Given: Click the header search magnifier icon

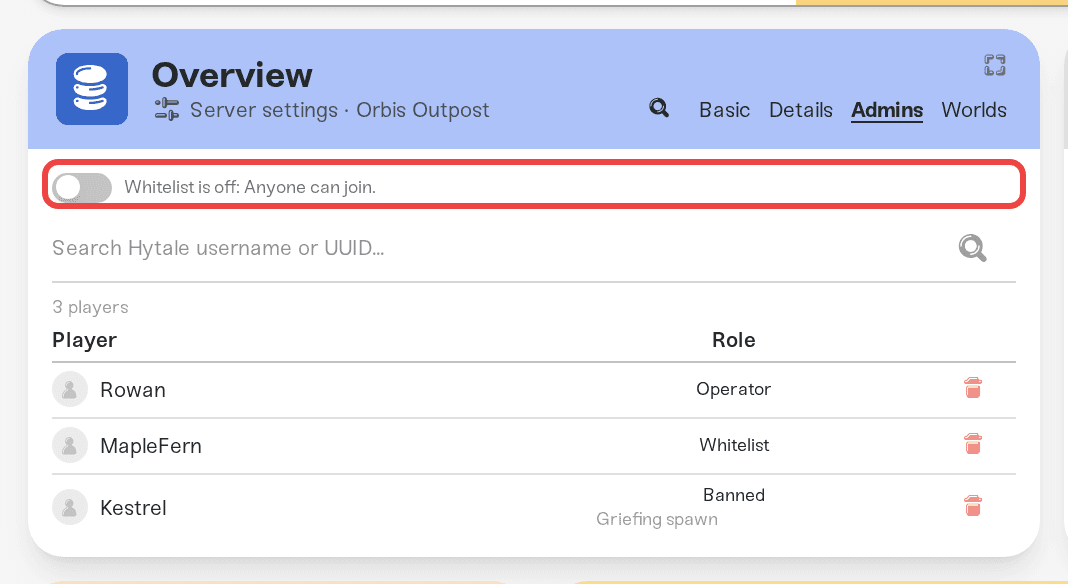Looking at the screenshot, I should (x=659, y=108).
